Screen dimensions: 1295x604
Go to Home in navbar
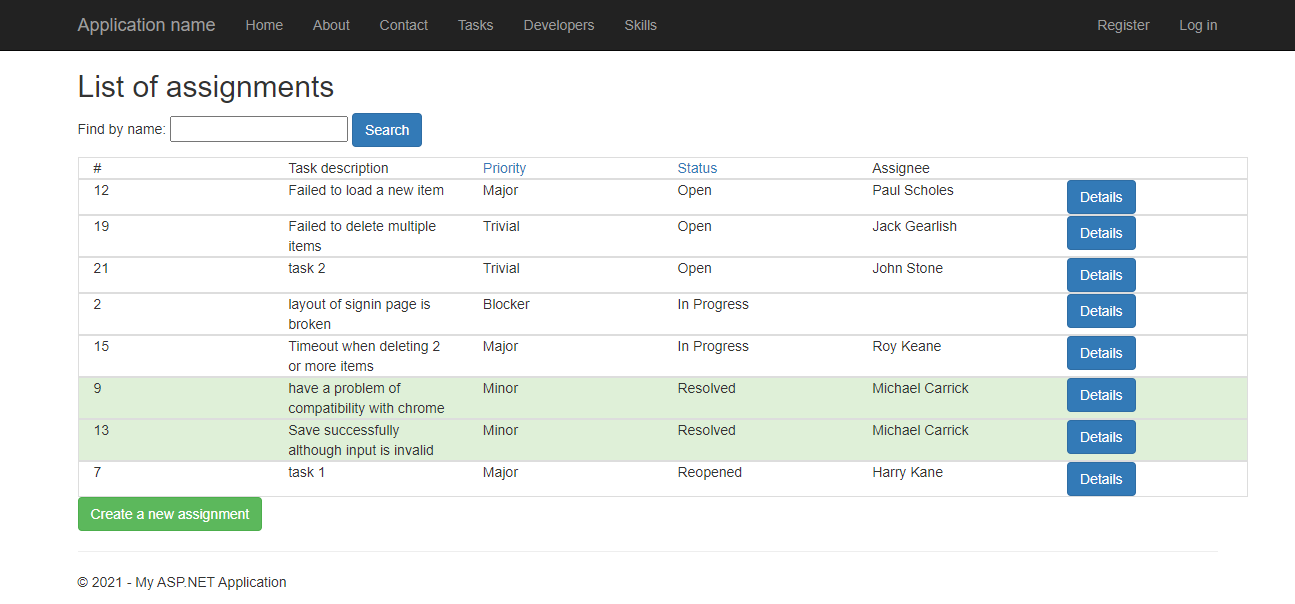tap(264, 25)
